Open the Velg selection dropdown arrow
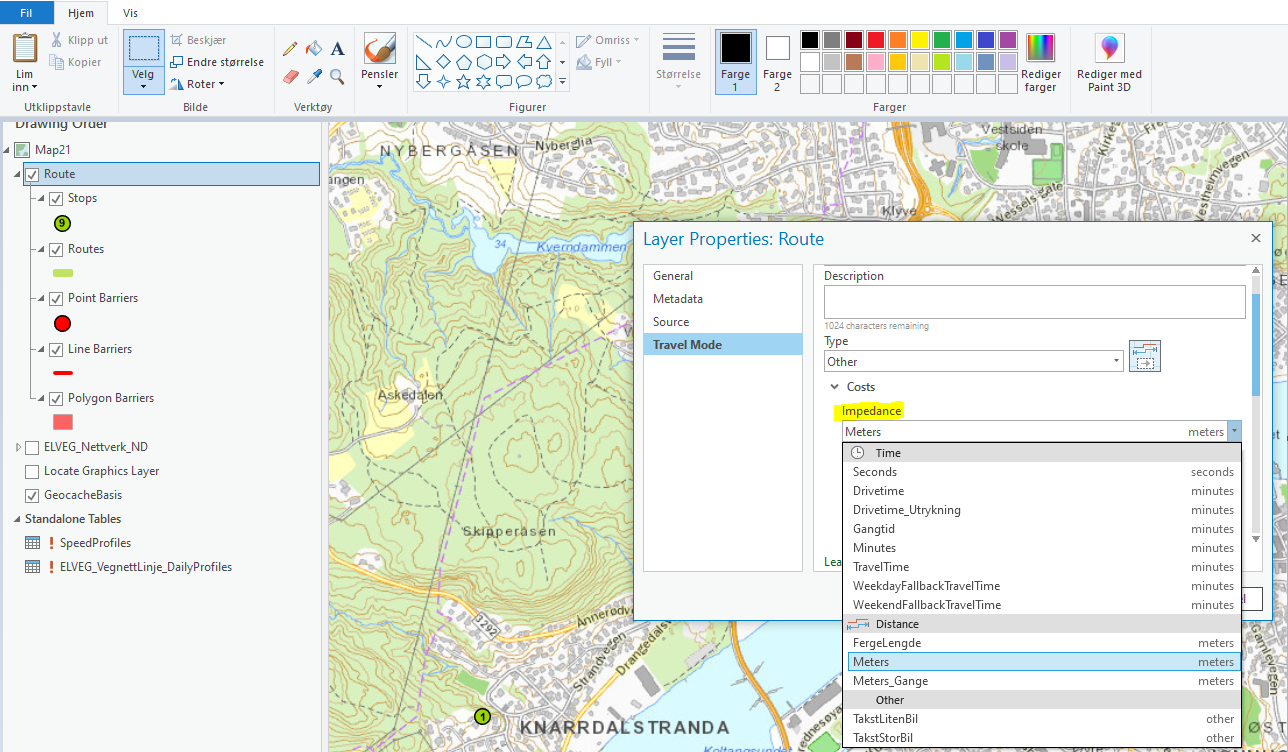This screenshot has width=1288, height=752. [x=144, y=86]
